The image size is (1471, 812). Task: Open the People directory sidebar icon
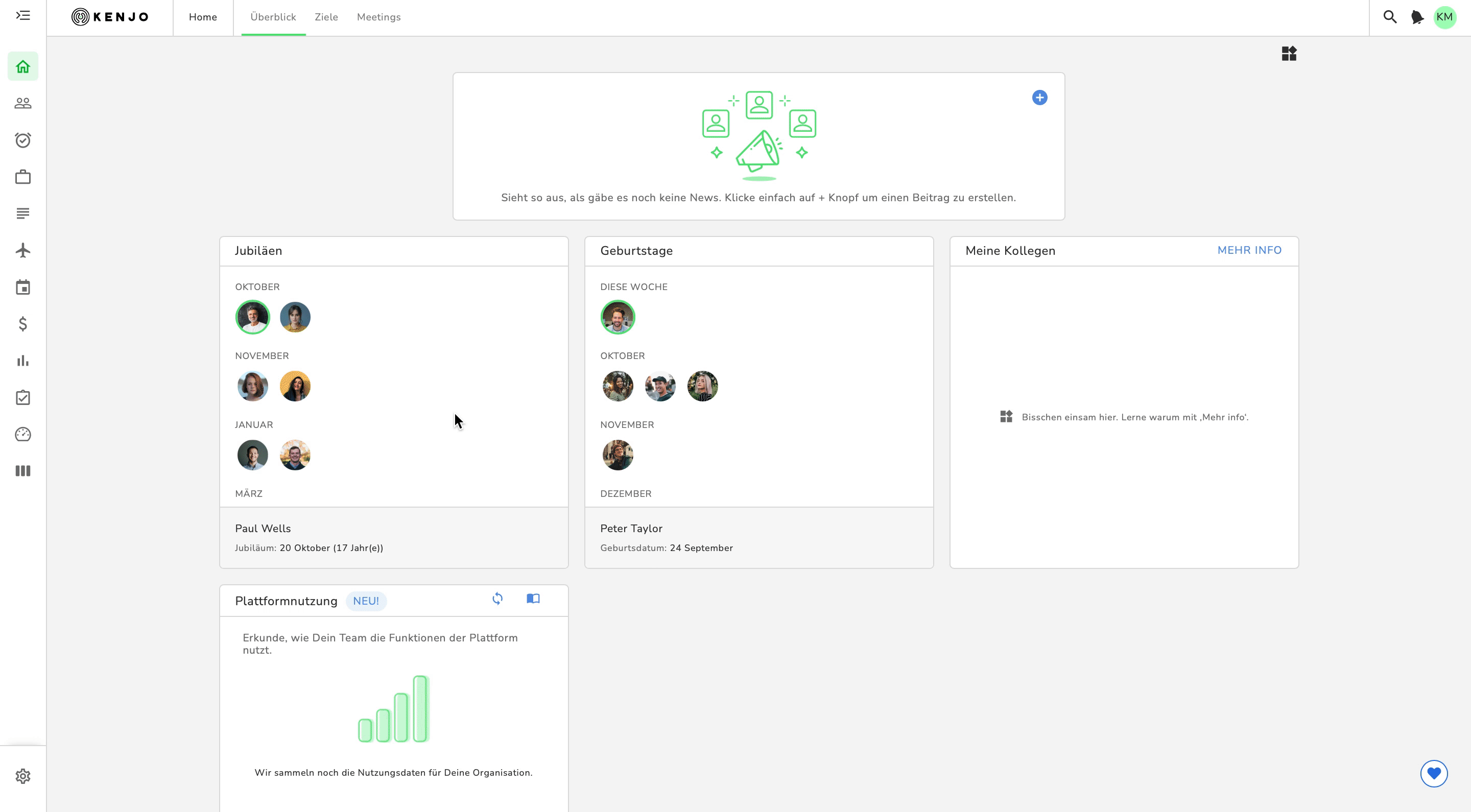coord(23,103)
